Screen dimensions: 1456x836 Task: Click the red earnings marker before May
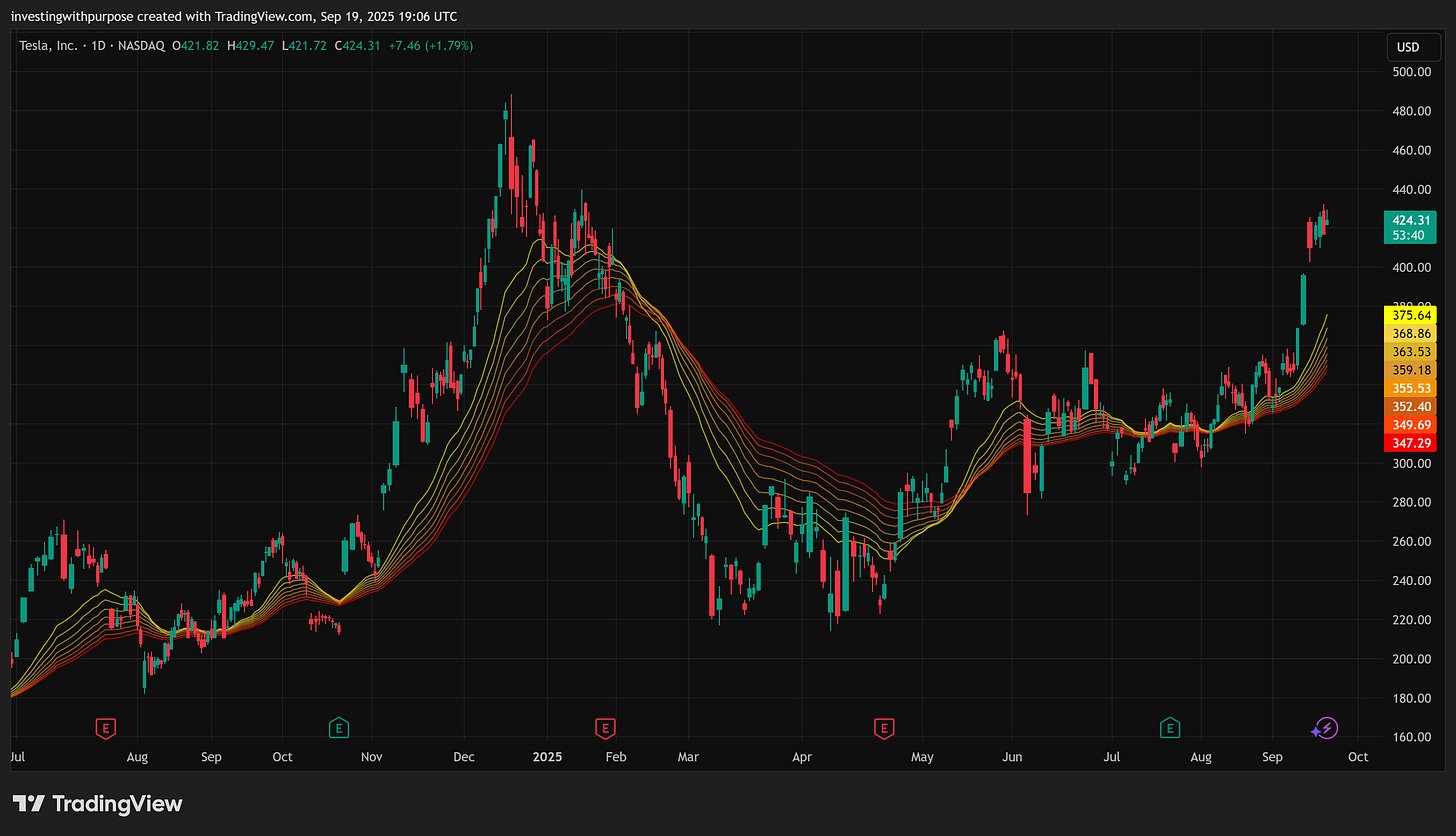coord(883,728)
